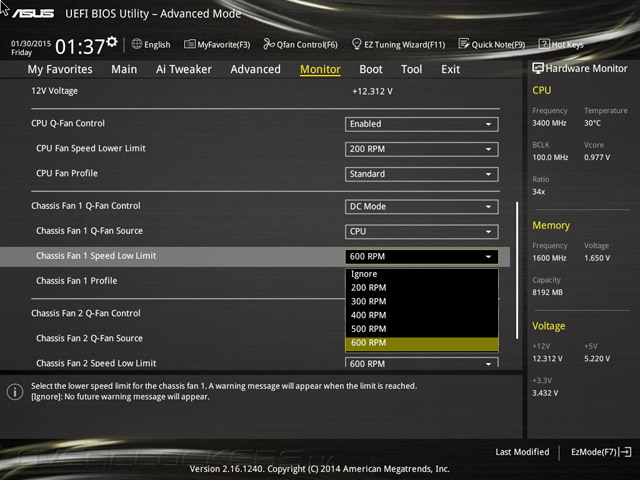Open the CPU Fan Profile dropdown

[x=422, y=174]
